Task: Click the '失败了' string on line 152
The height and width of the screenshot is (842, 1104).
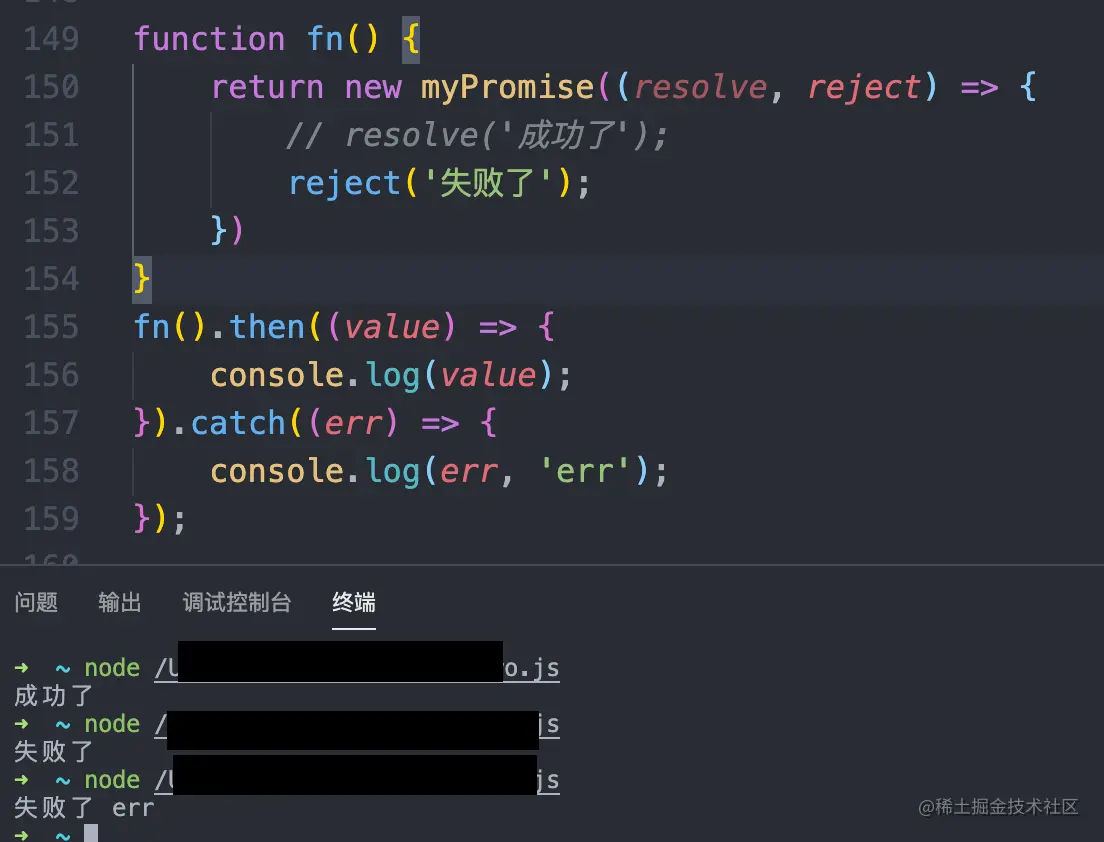Action: (x=487, y=183)
